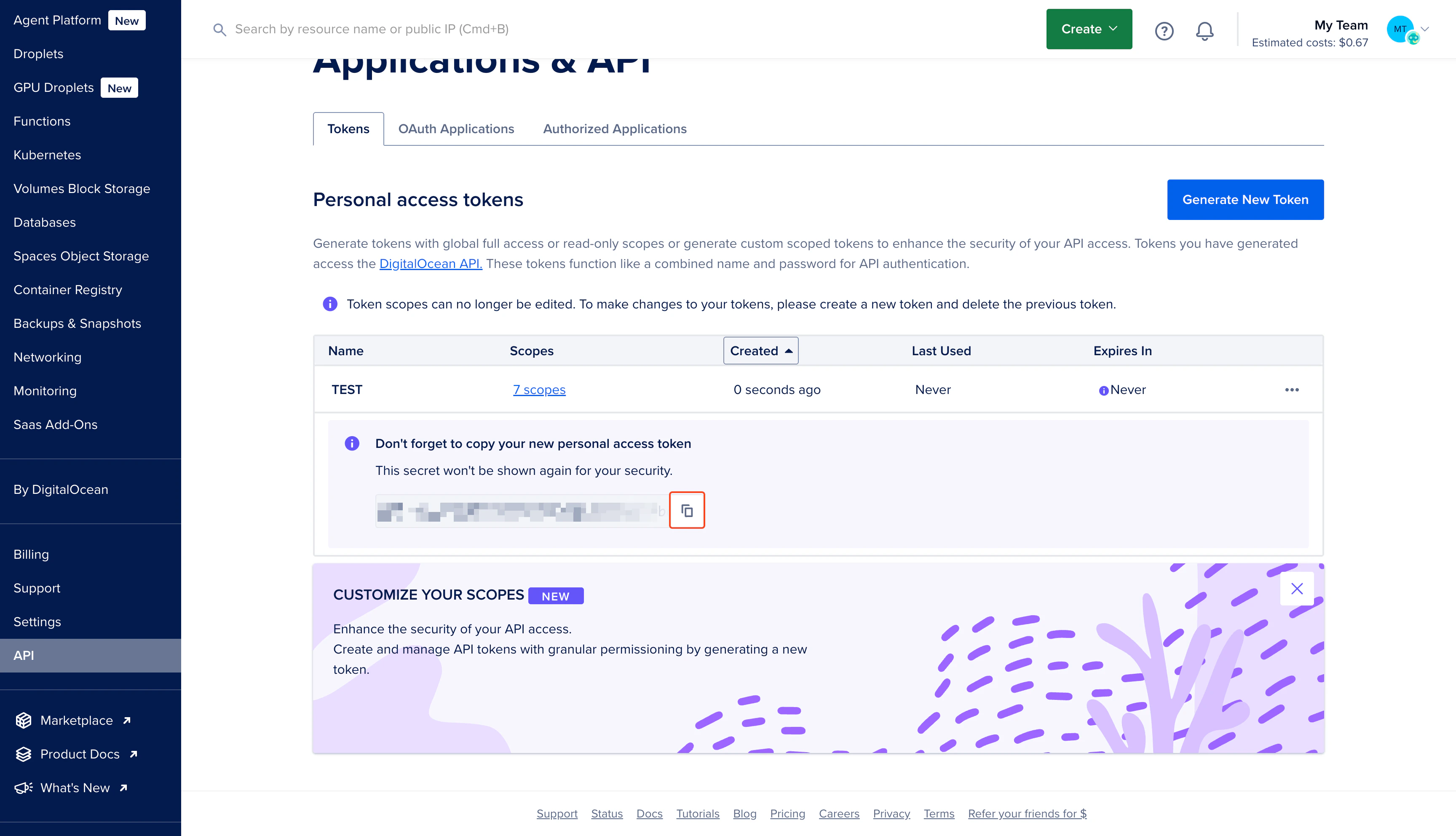Open the Product Docs external link
This screenshot has height=836, width=1456.
pos(89,754)
